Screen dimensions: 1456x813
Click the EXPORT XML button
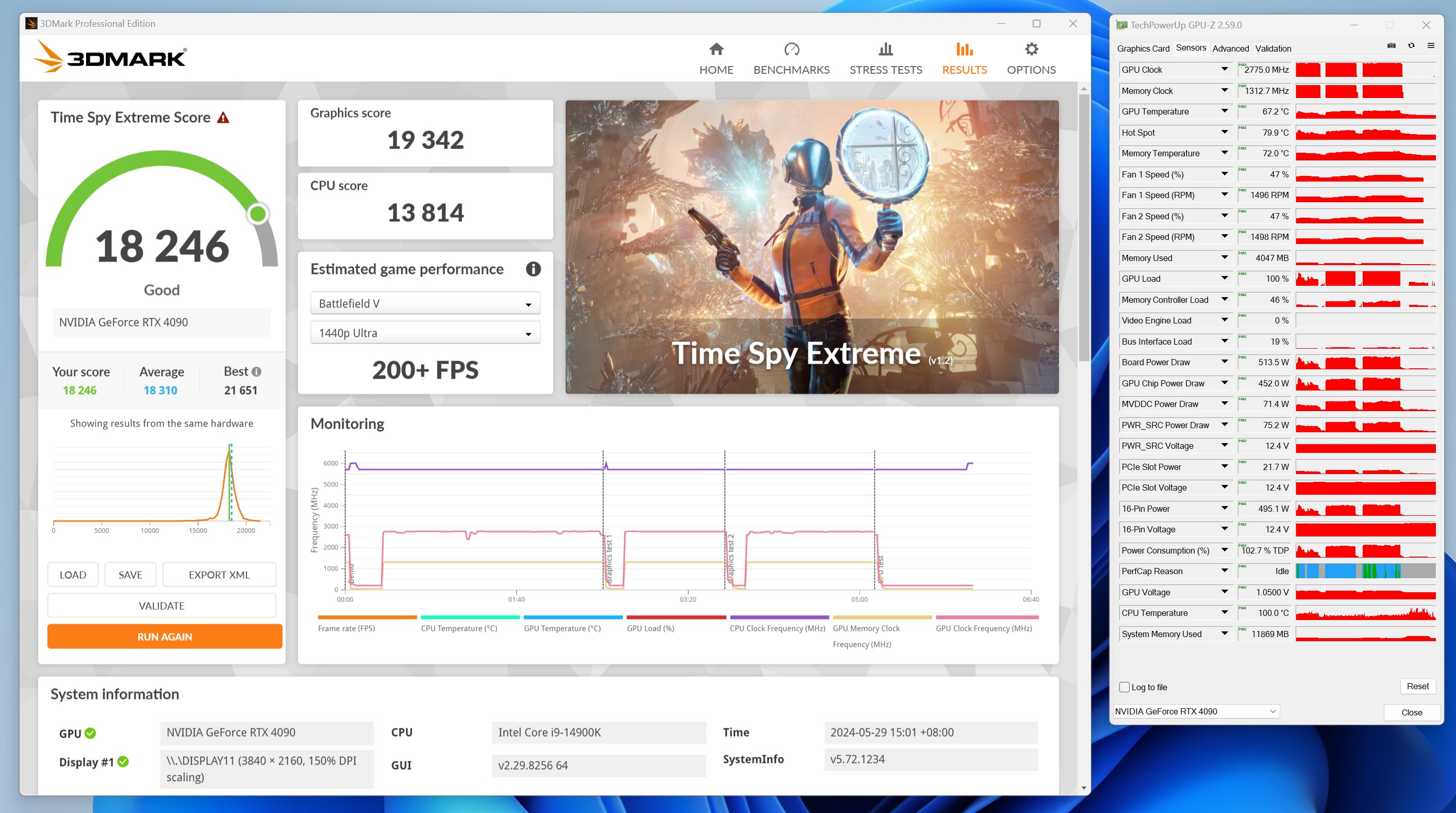click(x=219, y=575)
